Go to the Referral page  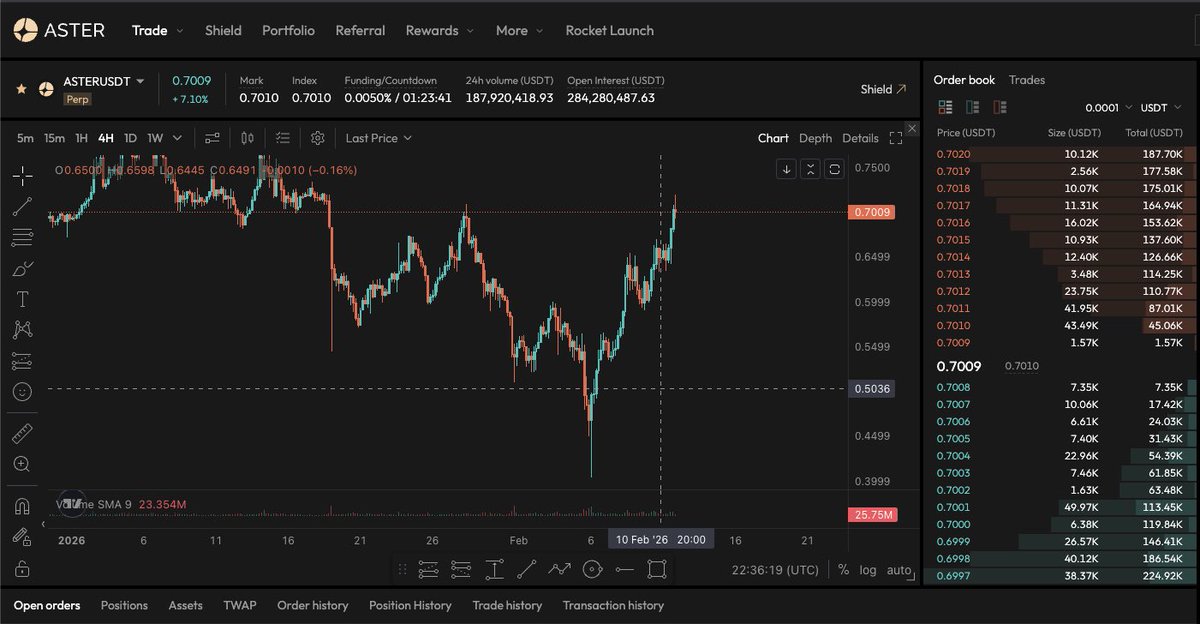tap(360, 30)
